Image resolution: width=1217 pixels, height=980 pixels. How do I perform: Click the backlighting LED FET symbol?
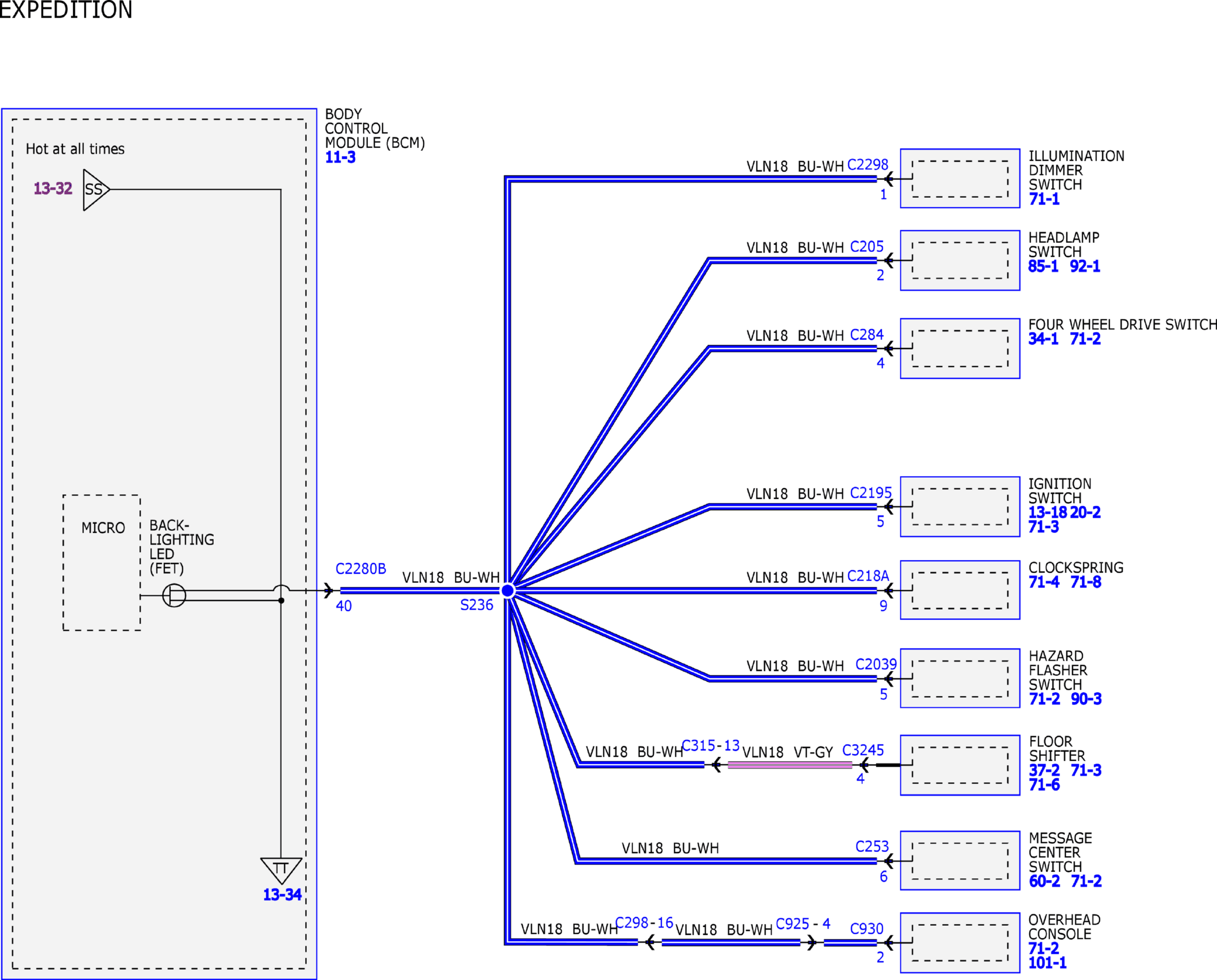[174, 595]
